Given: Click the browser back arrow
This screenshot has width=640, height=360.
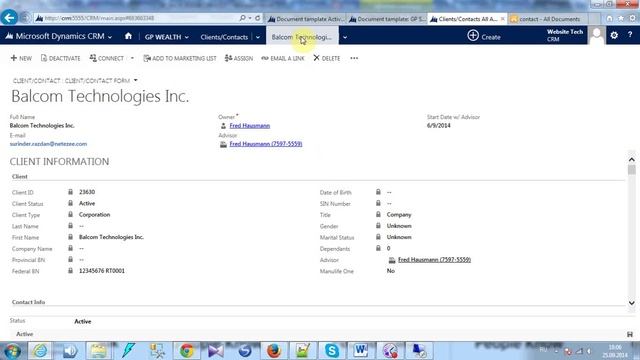Looking at the screenshot, I should pos(9,18).
